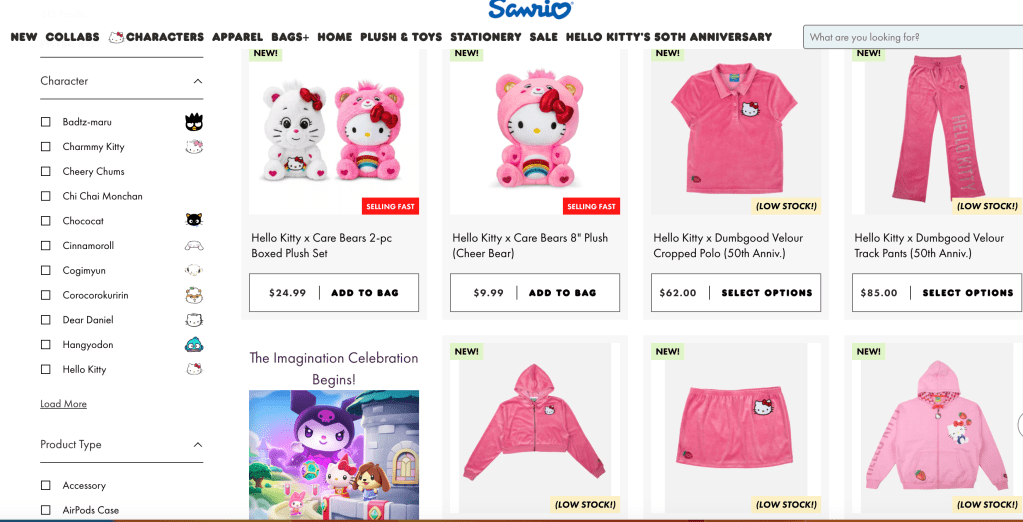Screen dimensions: 1023x522
Task: Click the Sanrio logo at top
Action: click(x=530, y=10)
